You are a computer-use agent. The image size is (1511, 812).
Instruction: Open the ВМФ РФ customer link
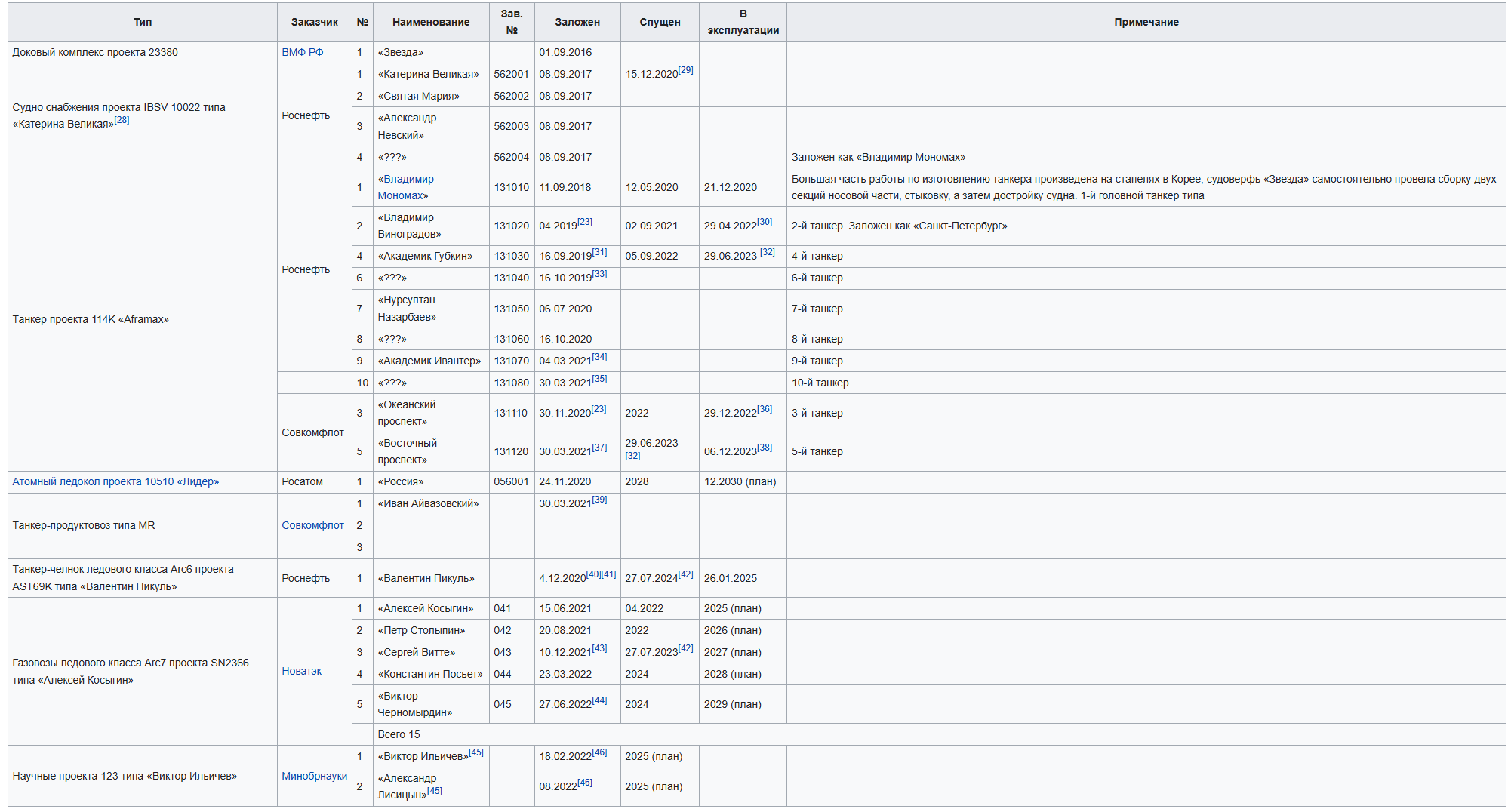(x=302, y=52)
